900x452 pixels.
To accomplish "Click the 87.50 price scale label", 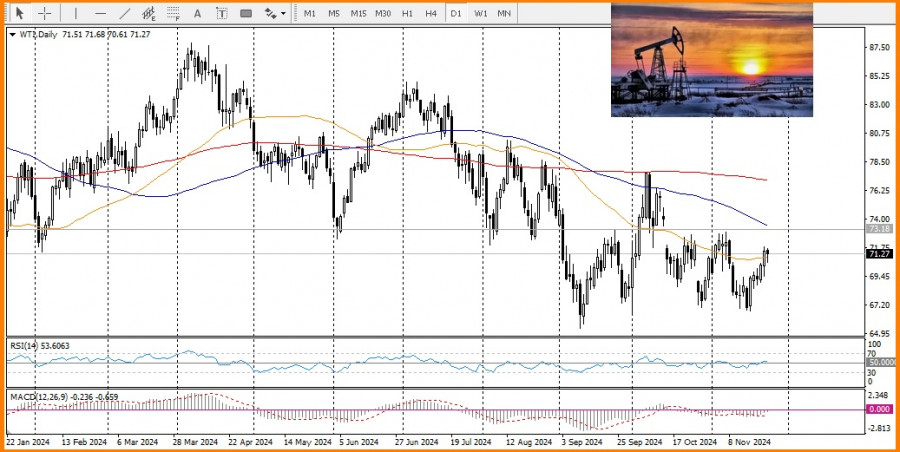I will 879,48.
